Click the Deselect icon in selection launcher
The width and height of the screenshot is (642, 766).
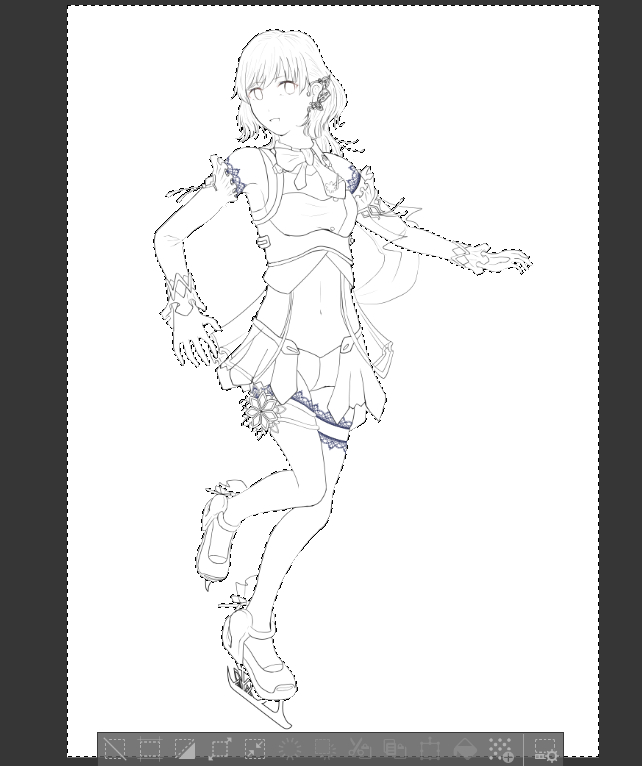[115, 748]
